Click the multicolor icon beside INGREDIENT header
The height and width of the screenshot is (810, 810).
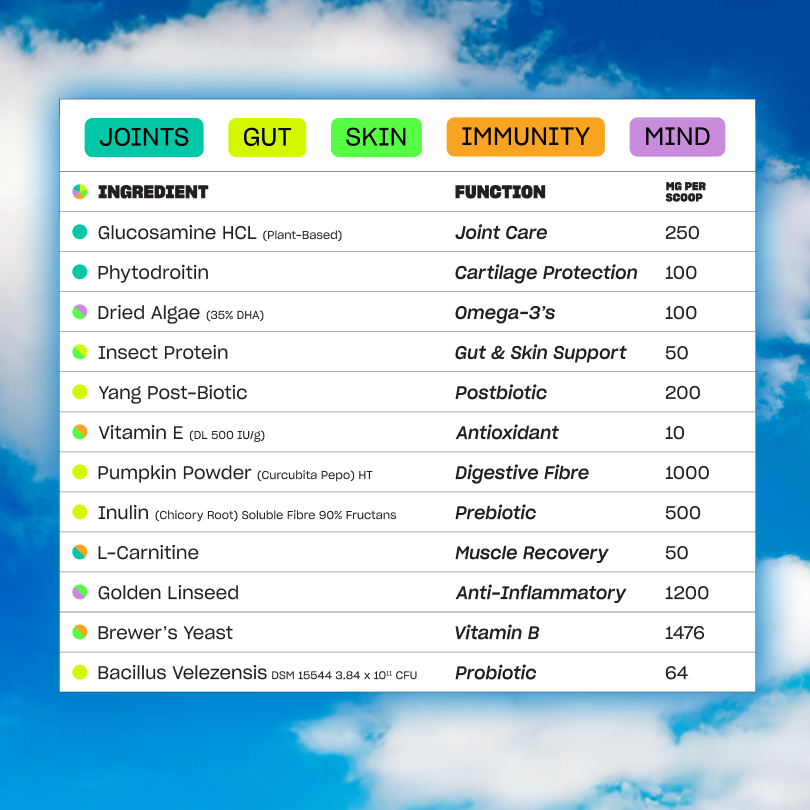(x=80, y=192)
